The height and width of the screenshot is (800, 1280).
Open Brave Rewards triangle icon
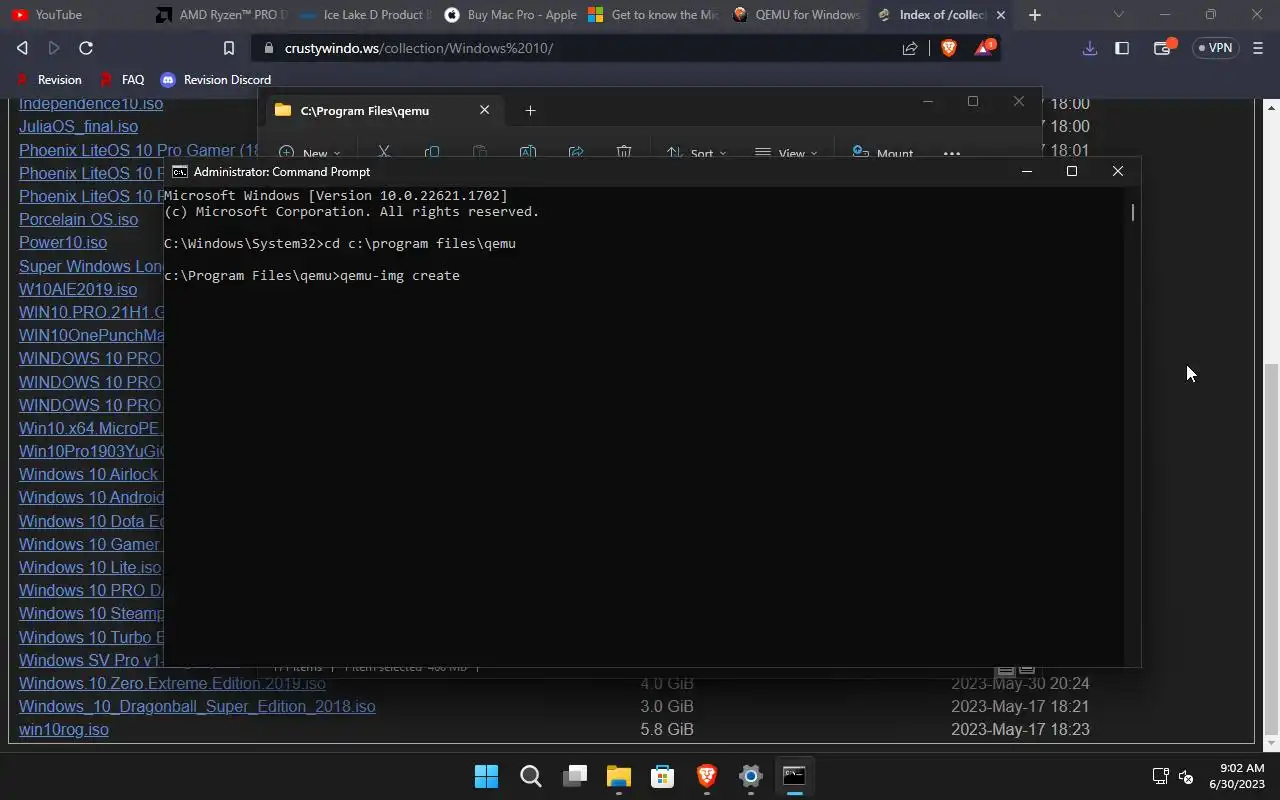click(x=984, y=47)
